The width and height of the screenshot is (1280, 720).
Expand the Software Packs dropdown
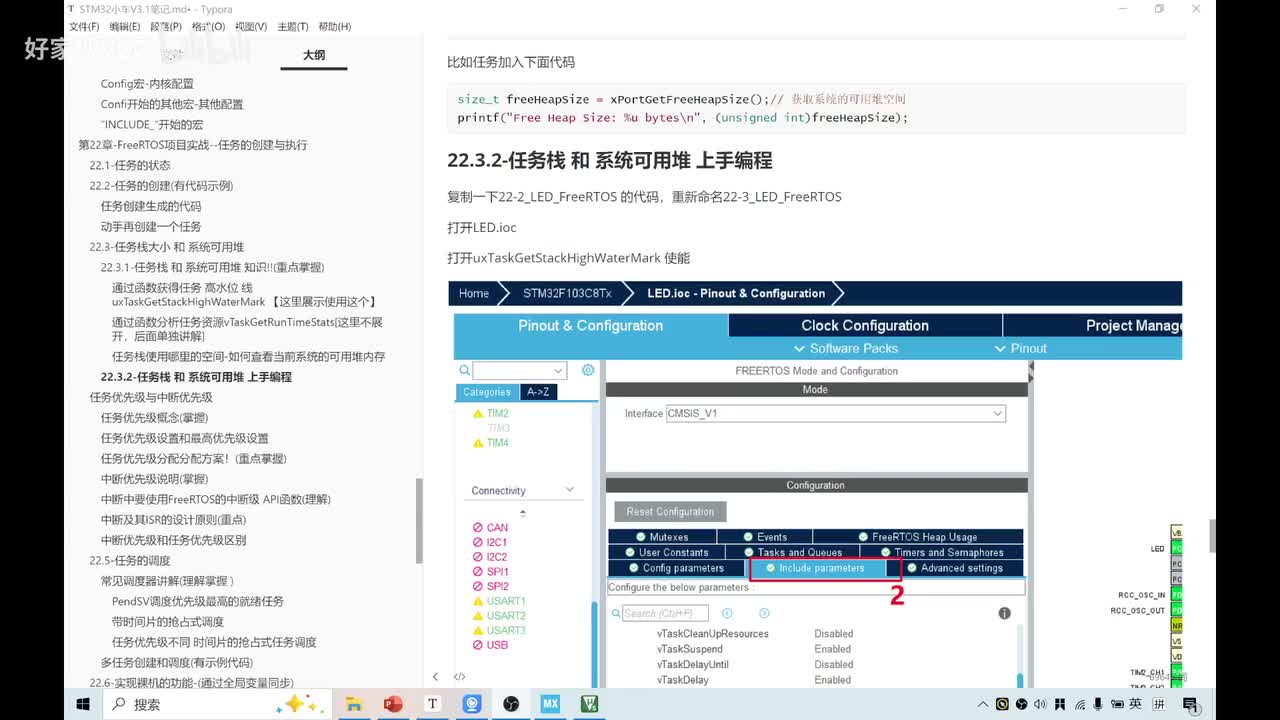tap(846, 348)
